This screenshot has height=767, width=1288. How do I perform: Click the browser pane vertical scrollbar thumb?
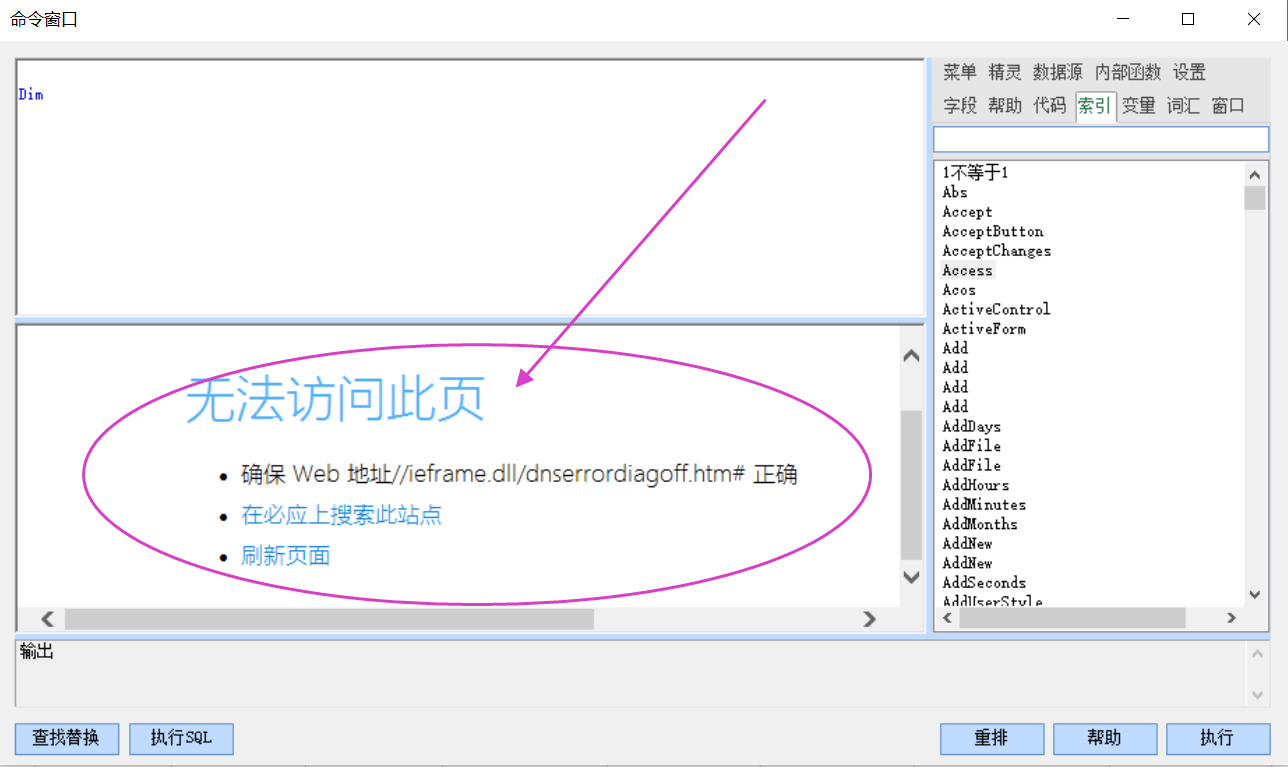pyautogui.click(x=911, y=484)
